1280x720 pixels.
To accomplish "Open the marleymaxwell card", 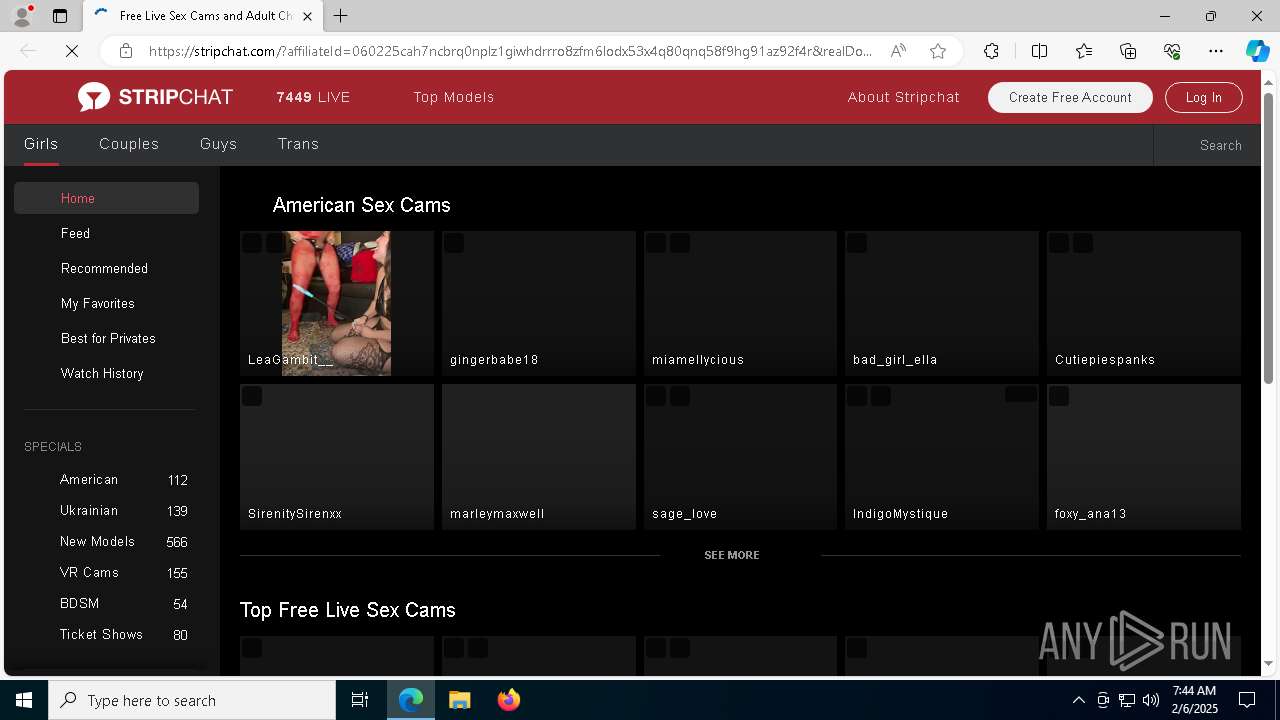I will [539, 457].
